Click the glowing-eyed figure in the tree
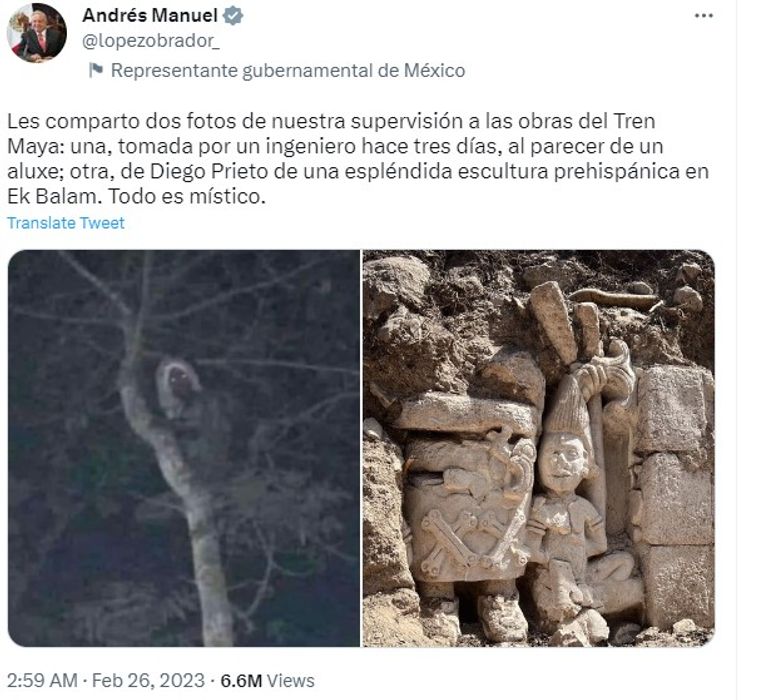The image size is (768, 700). [x=179, y=390]
